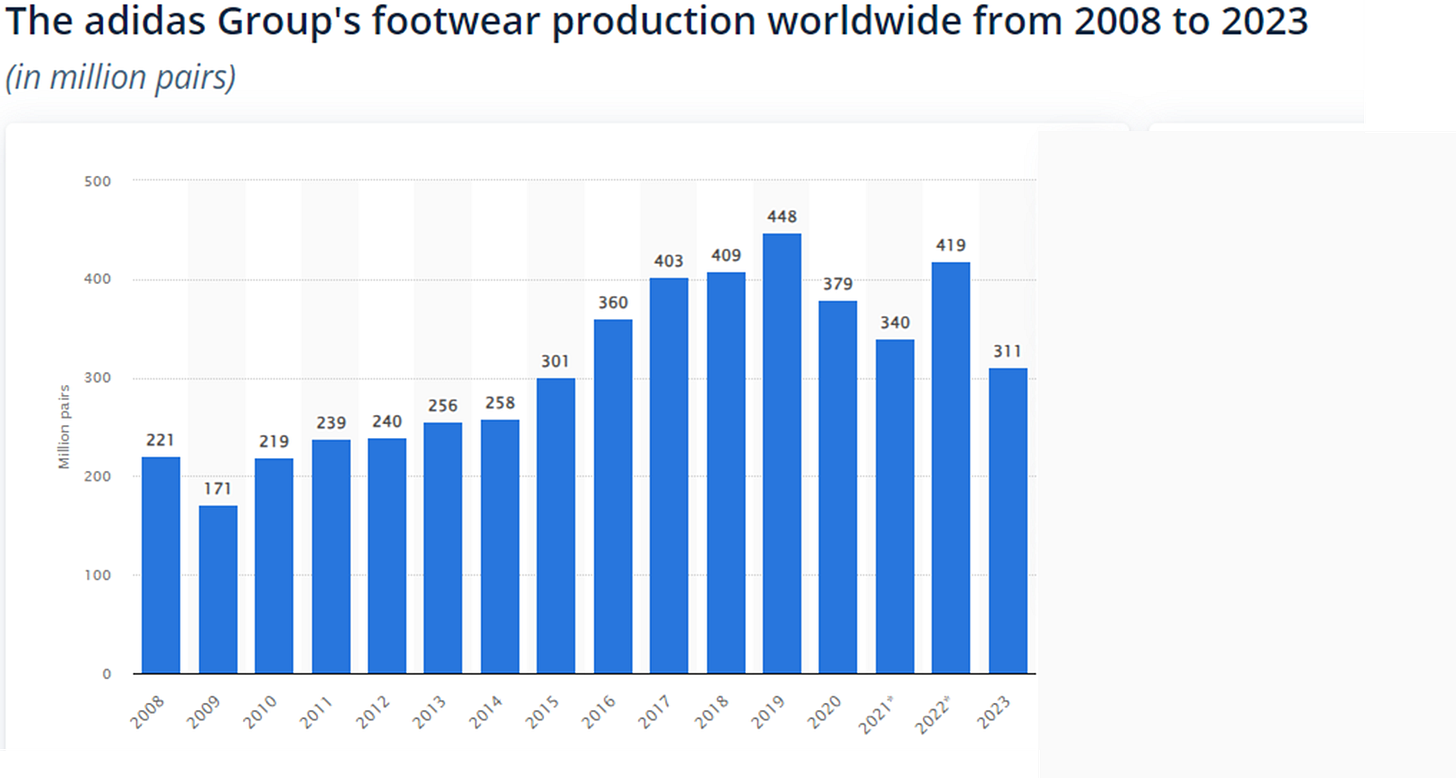Select the 2014 bar valued 258
The height and width of the screenshot is (778, 1456).
coord(500,547)
